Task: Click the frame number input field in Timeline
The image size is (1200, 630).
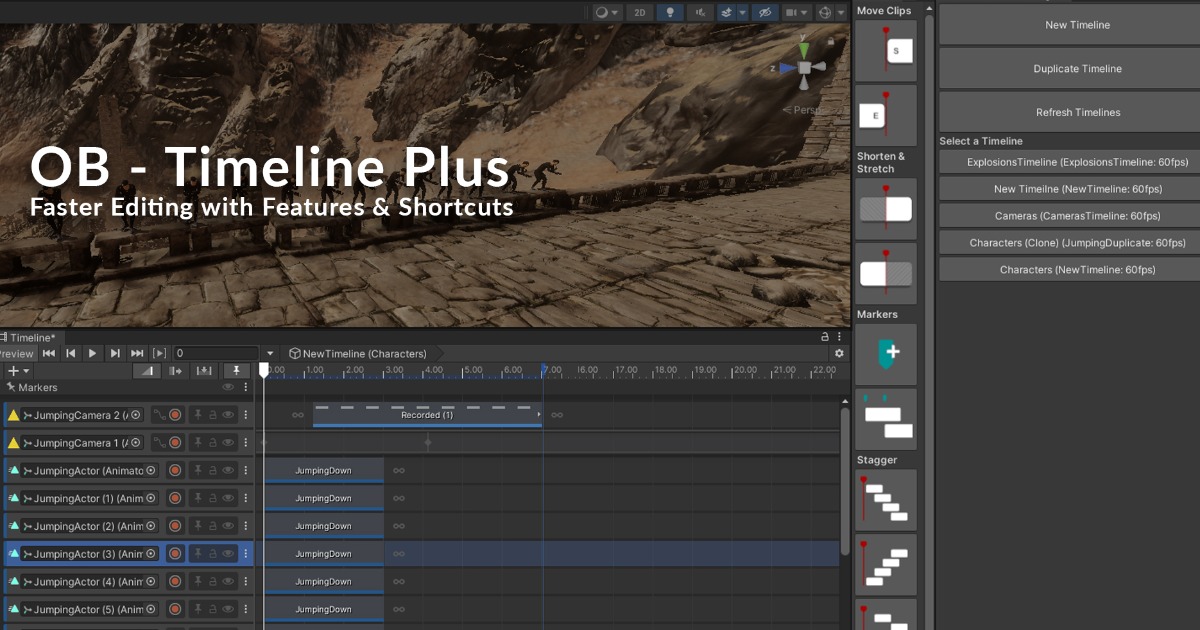Action: (x=215, y=353)
